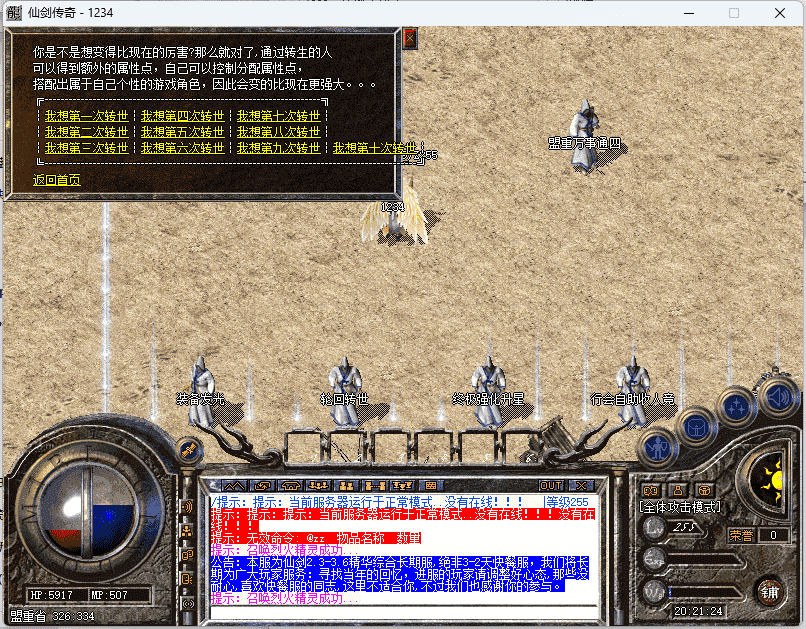Close the NPC dialog with red X
This screenshot has width=806, height=629.
[x=410, y=38]
